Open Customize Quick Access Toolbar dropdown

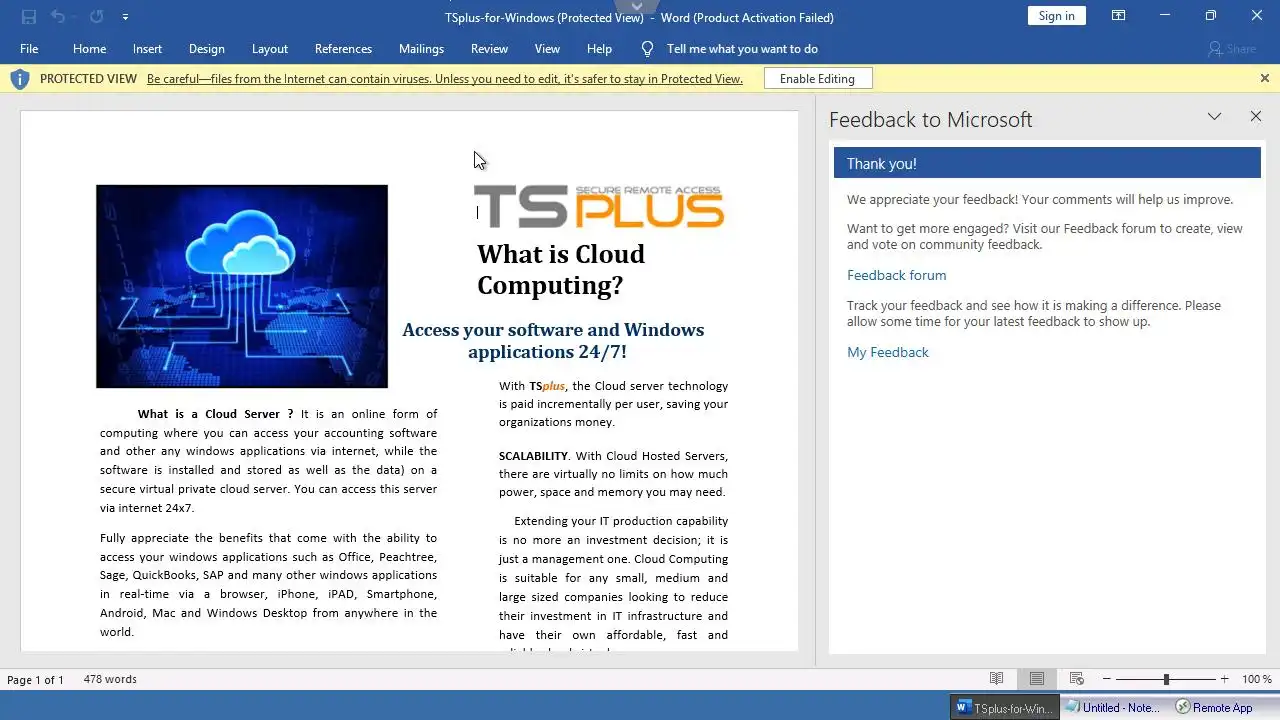pos(125,17)
